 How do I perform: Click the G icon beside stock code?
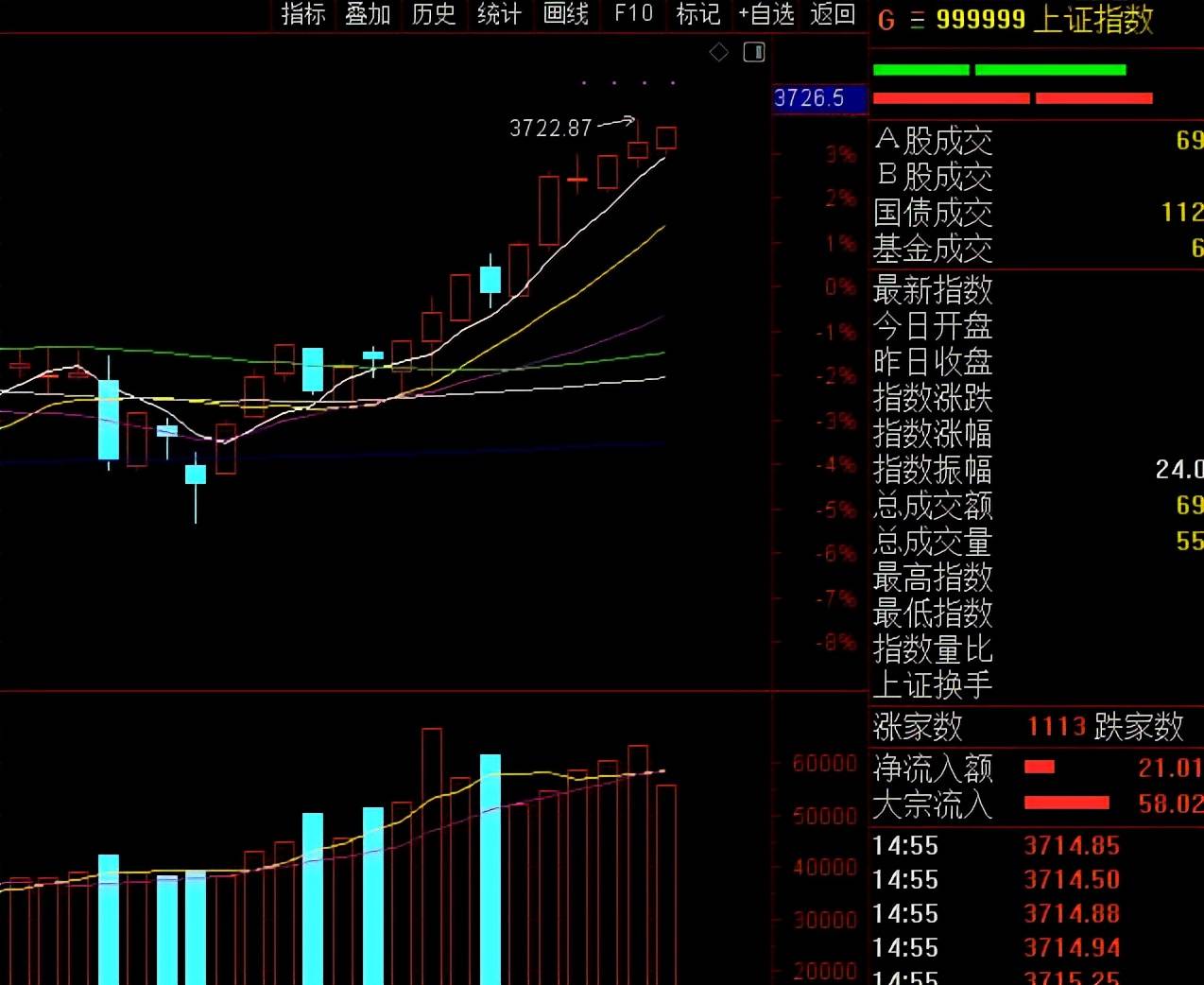click(886, 20)
